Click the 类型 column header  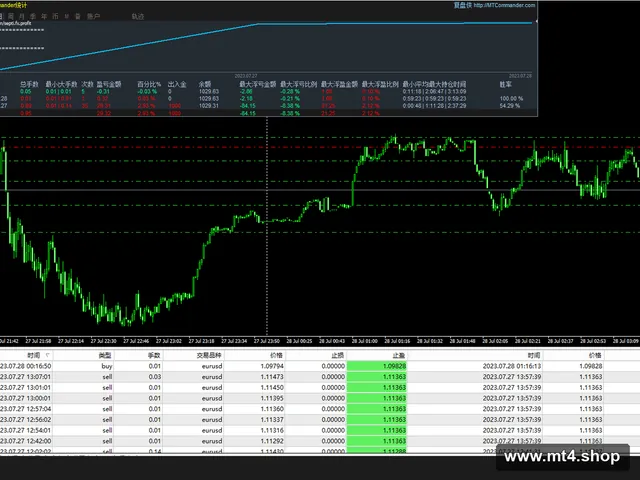105,355
